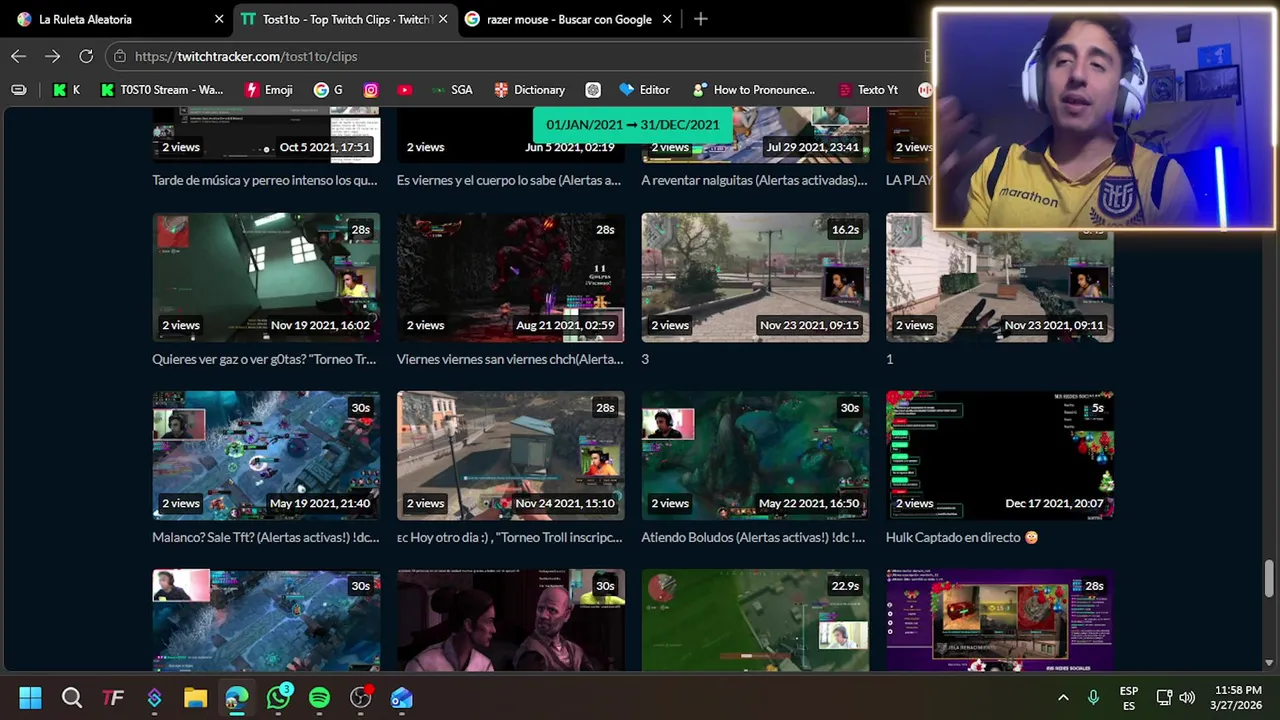Image resolution: width=1280 pixels, height=720 pixels.
Task: Open Windows taskbar search
Action: 72,698
